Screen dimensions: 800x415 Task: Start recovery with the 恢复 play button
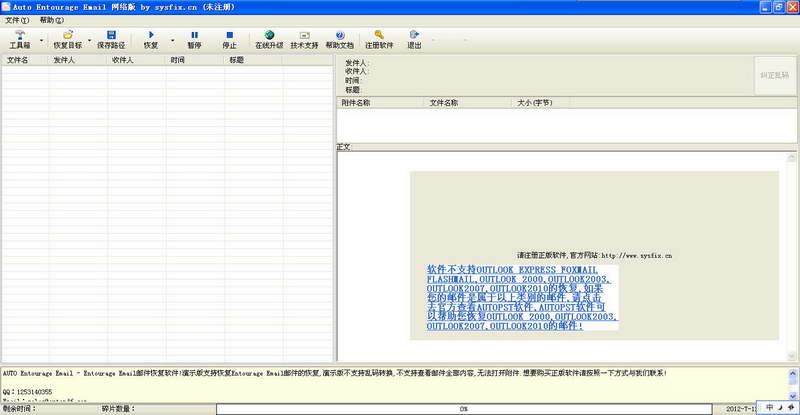coord(151,39)
